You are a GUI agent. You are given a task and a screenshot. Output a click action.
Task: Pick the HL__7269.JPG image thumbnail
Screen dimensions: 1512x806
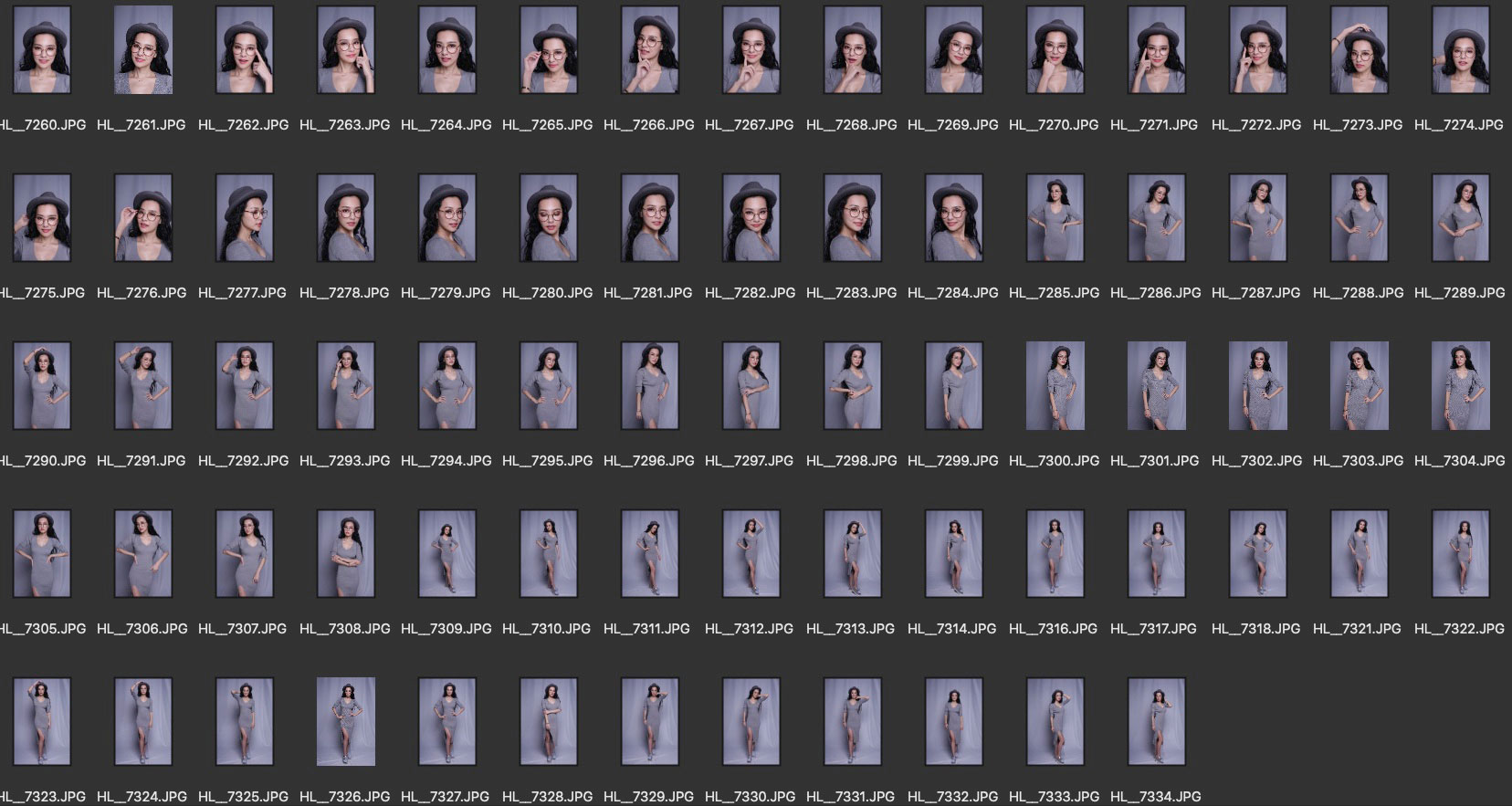(x=954, y=50)
